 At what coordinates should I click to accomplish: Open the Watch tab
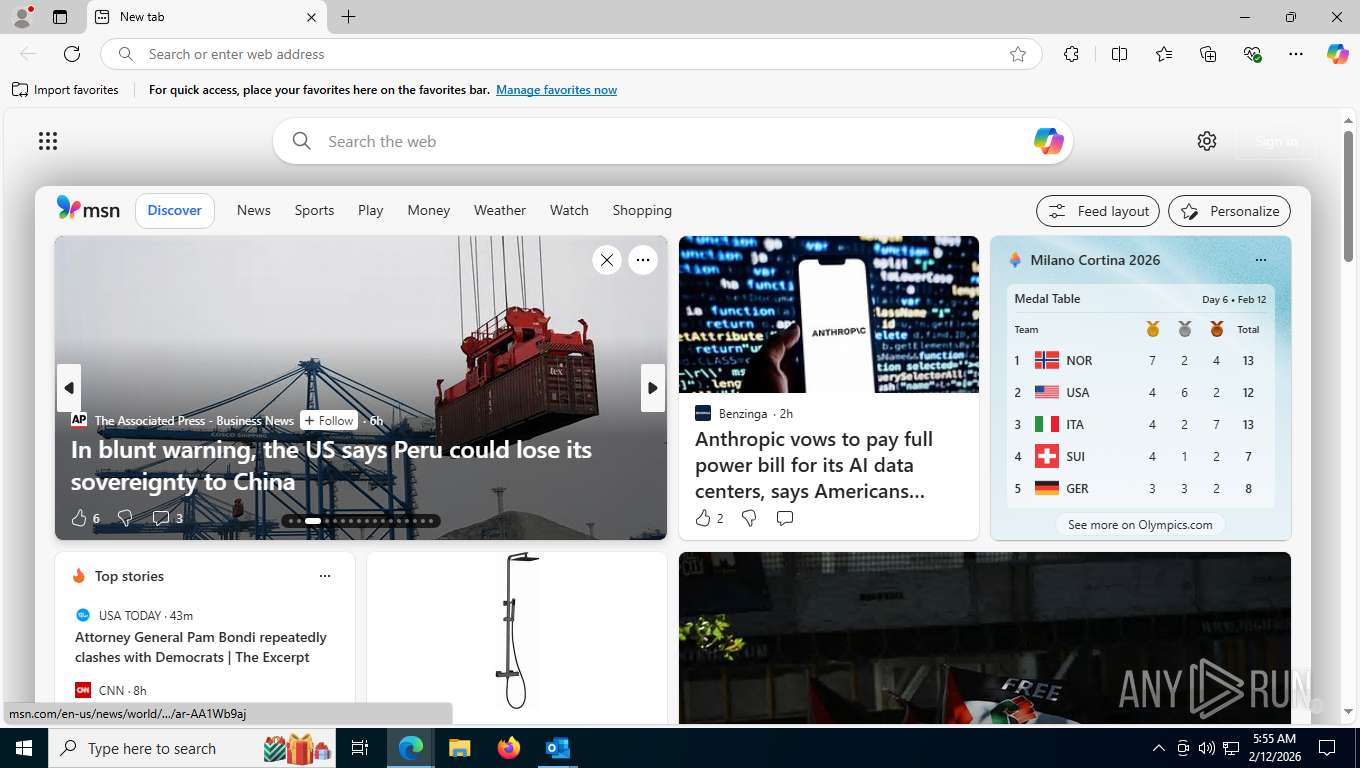[x=569, y=210]
